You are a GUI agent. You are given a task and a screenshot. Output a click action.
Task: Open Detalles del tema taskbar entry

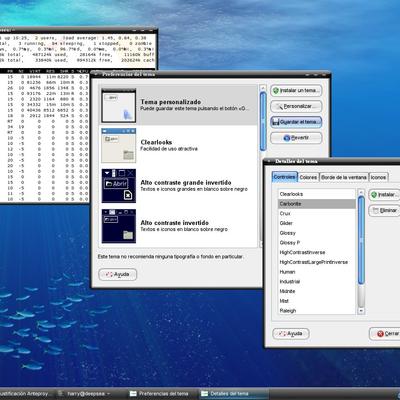(234, 394)
